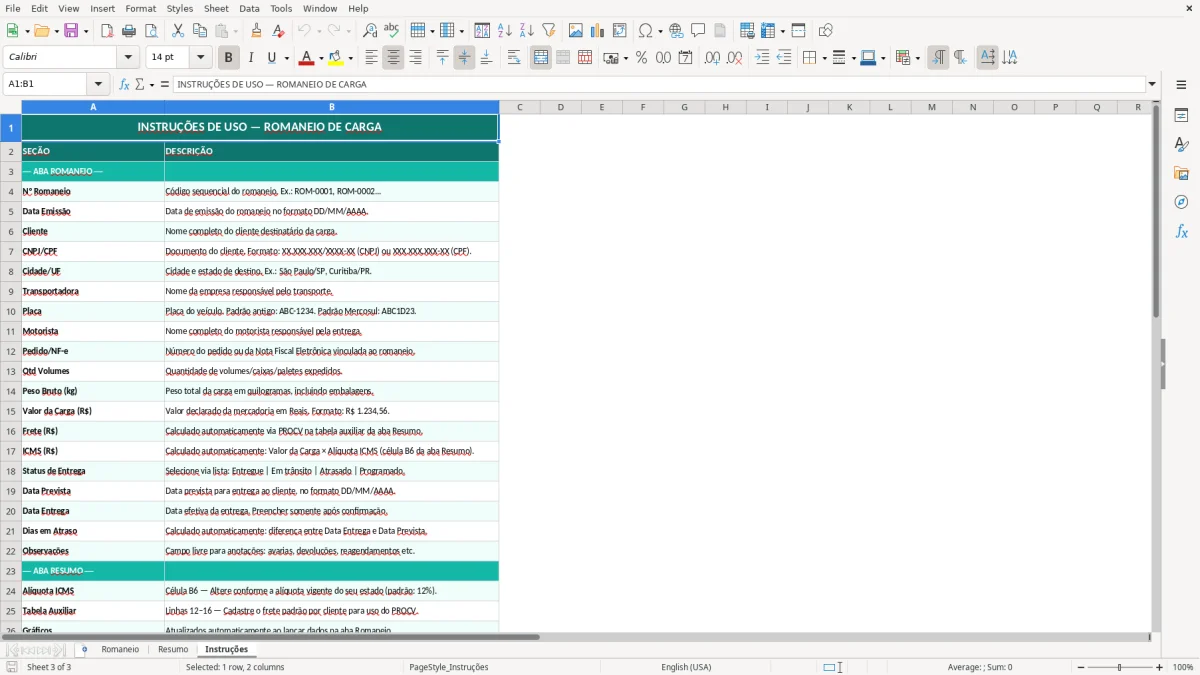1200x675 pixels.
Task: Apply the yellow background color swatch
Action: [x=336, y=58]
